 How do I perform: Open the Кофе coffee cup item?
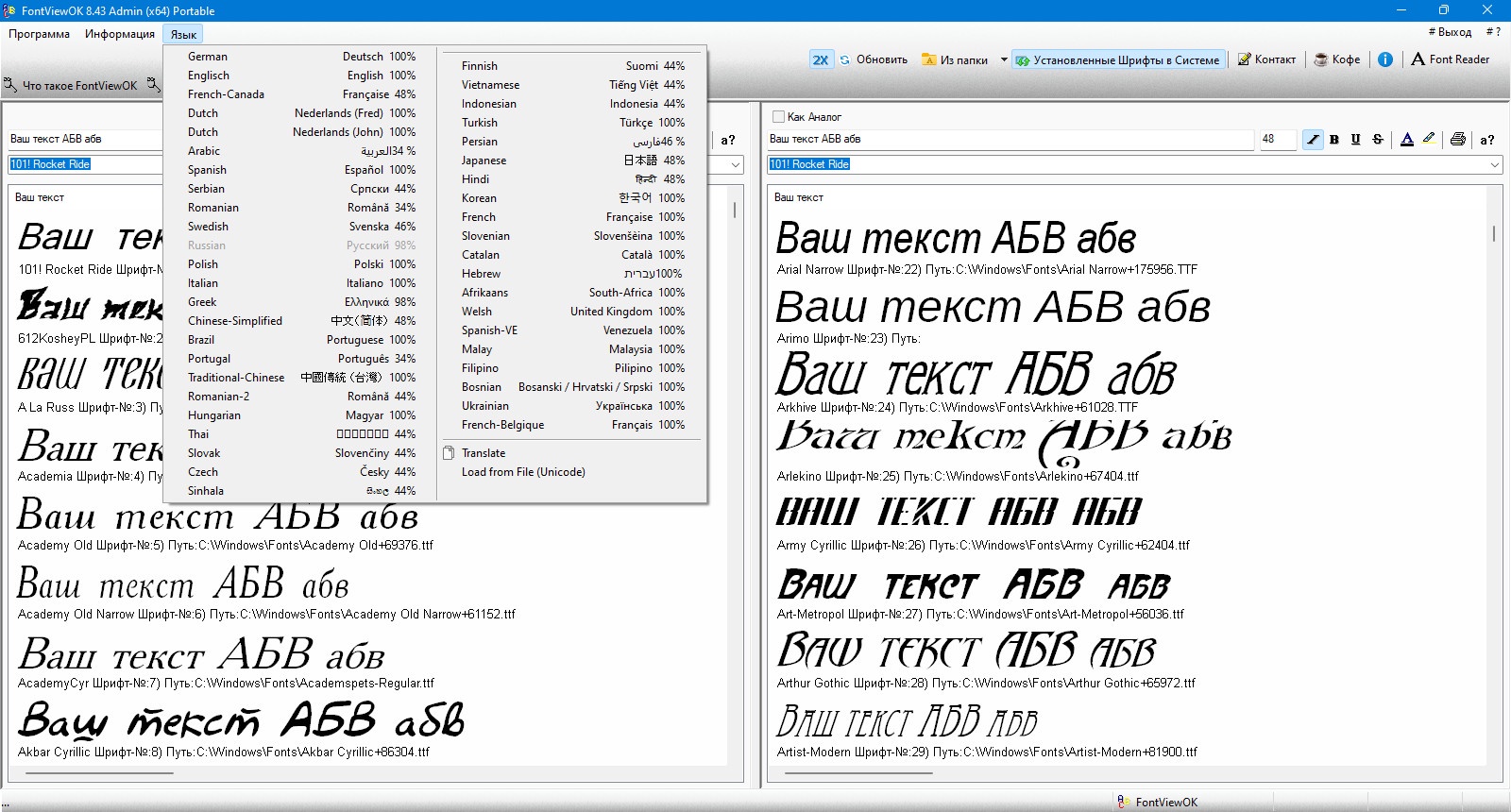click(1337, 59)
